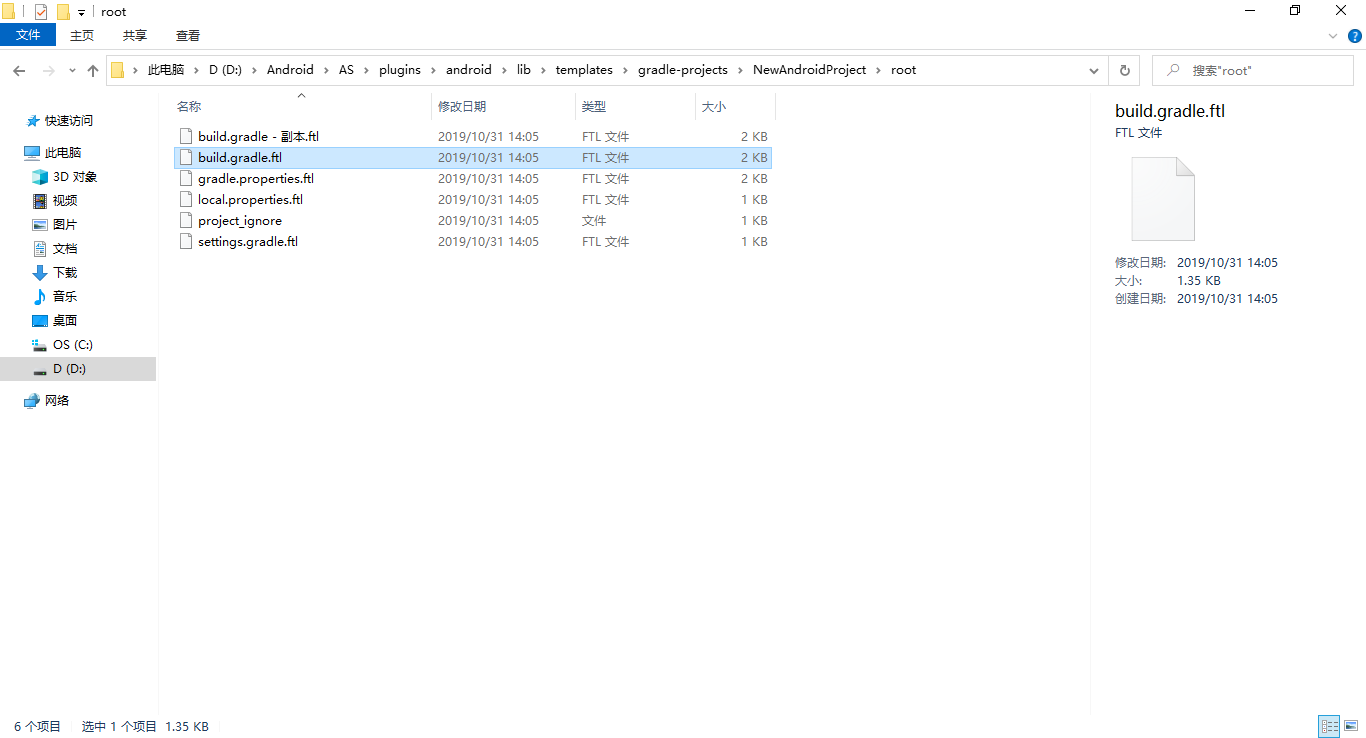Expand the address bar history dropdown
Screen dimensions: 1366x738
click(1094, 71)
